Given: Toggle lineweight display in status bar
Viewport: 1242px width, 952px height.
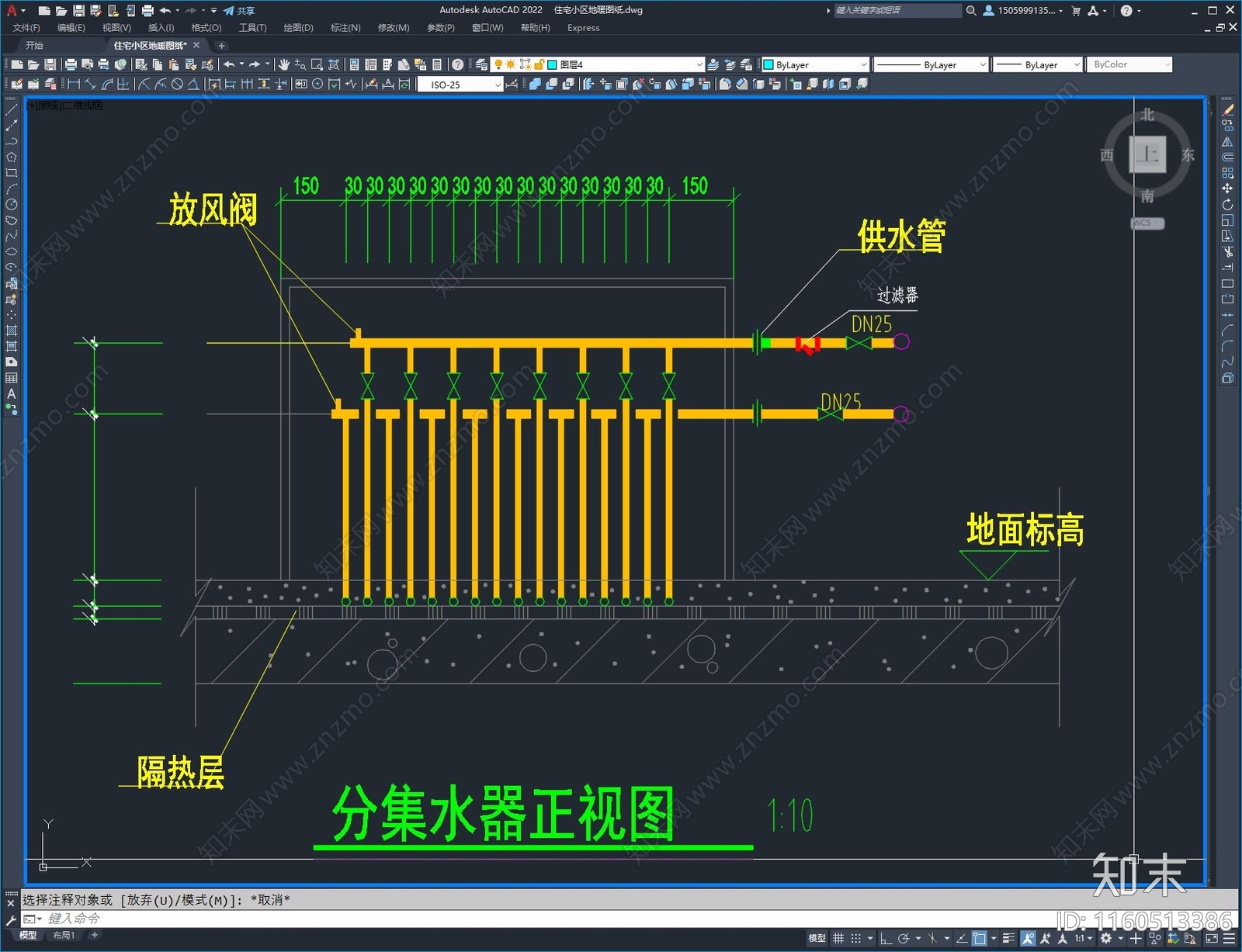Looking at the screenshot, I should click(x=1008, y=938).
